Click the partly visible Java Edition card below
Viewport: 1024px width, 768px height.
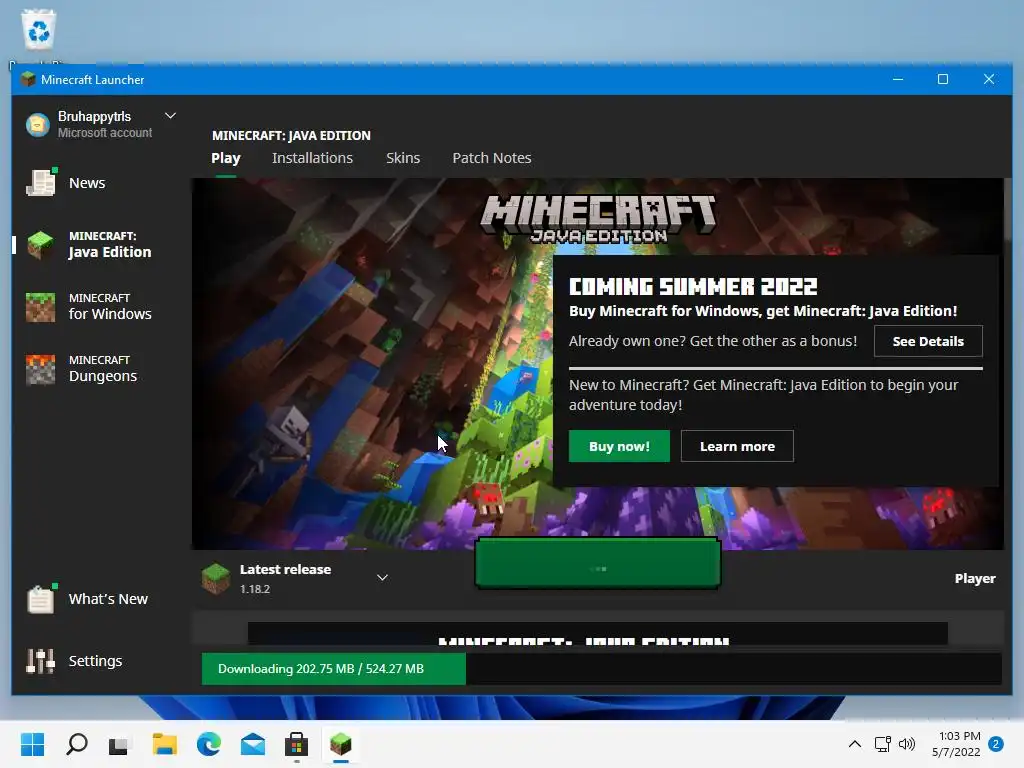598,633
